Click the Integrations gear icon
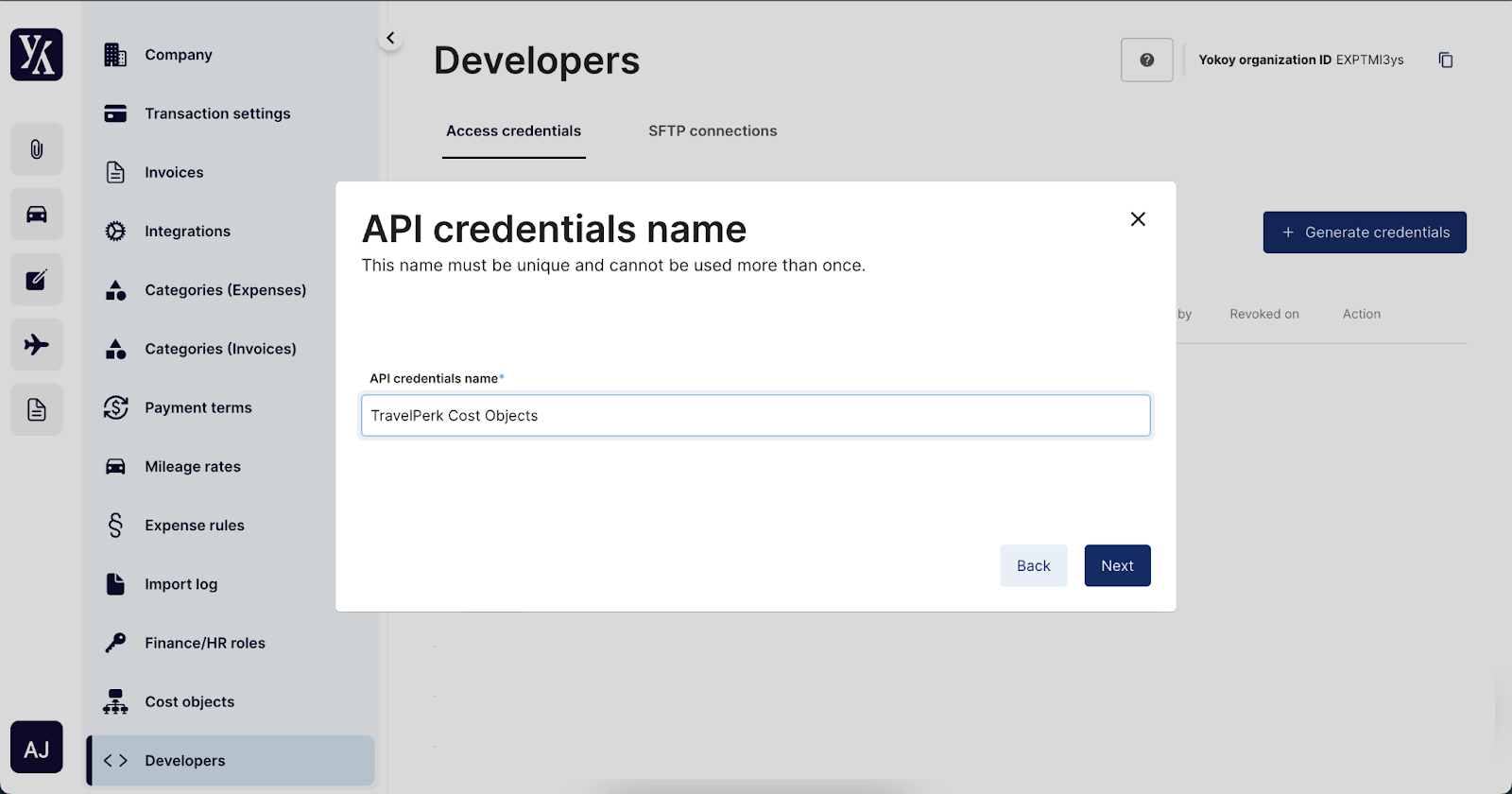1512x794 pixels. [115, 232]
